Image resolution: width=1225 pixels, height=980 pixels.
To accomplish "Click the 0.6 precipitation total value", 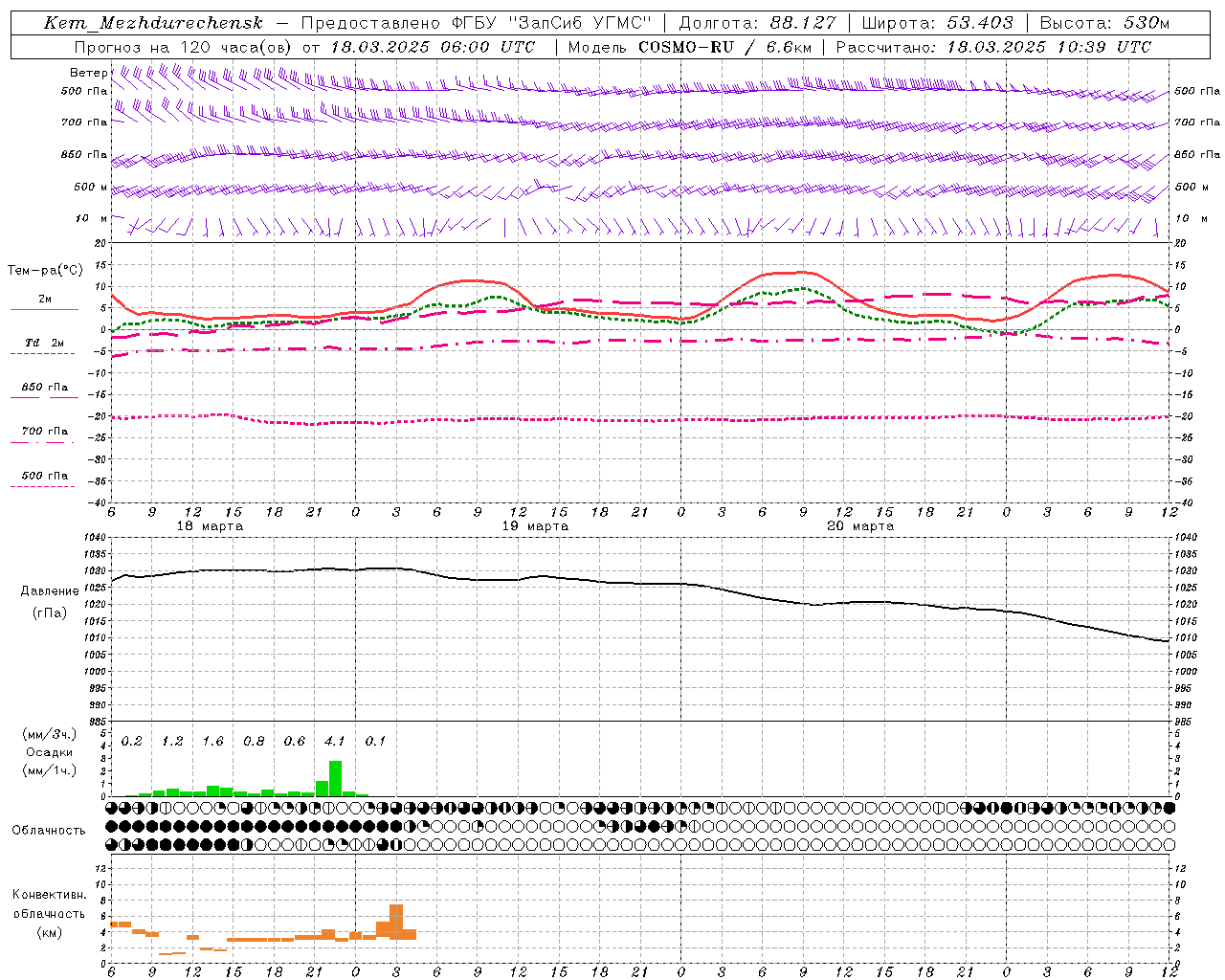I will click(295, 741).
